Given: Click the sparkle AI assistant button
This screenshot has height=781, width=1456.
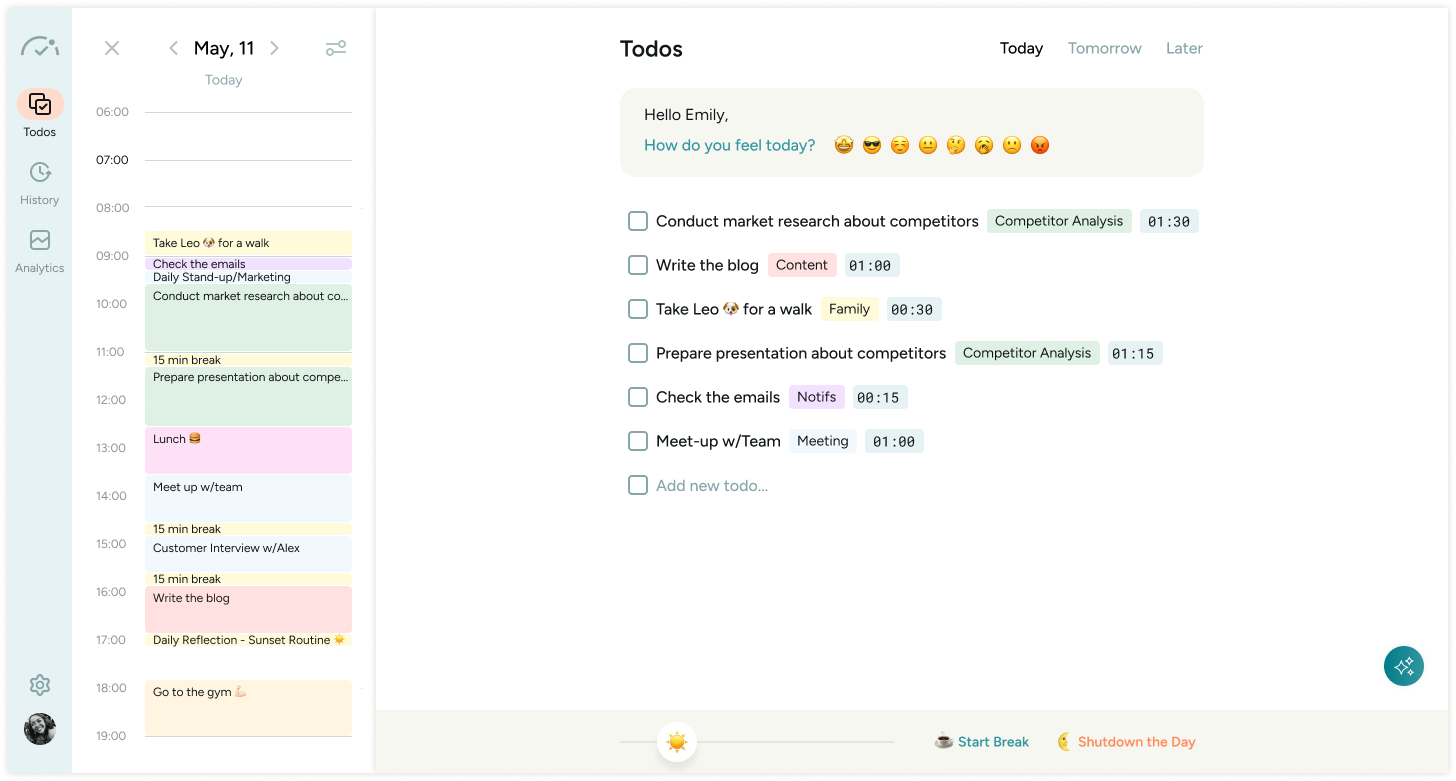Looking at the screenshot, I should click(x=1403, y=665).
